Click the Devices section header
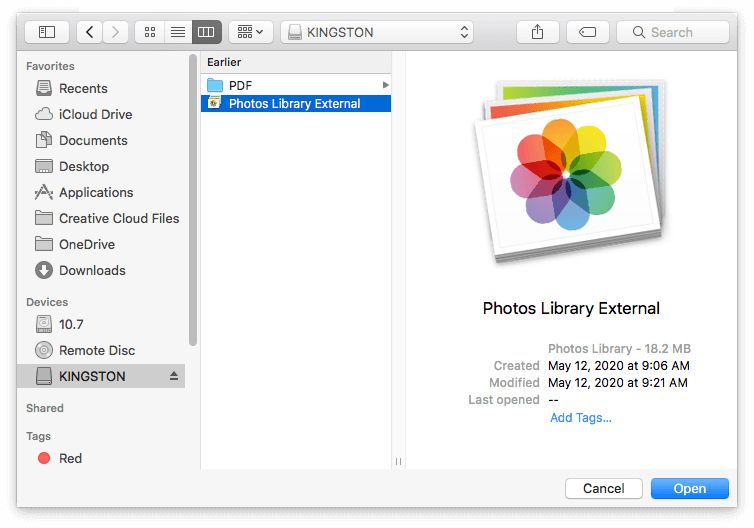Screen dimensions: 754x528 (47, 302)
